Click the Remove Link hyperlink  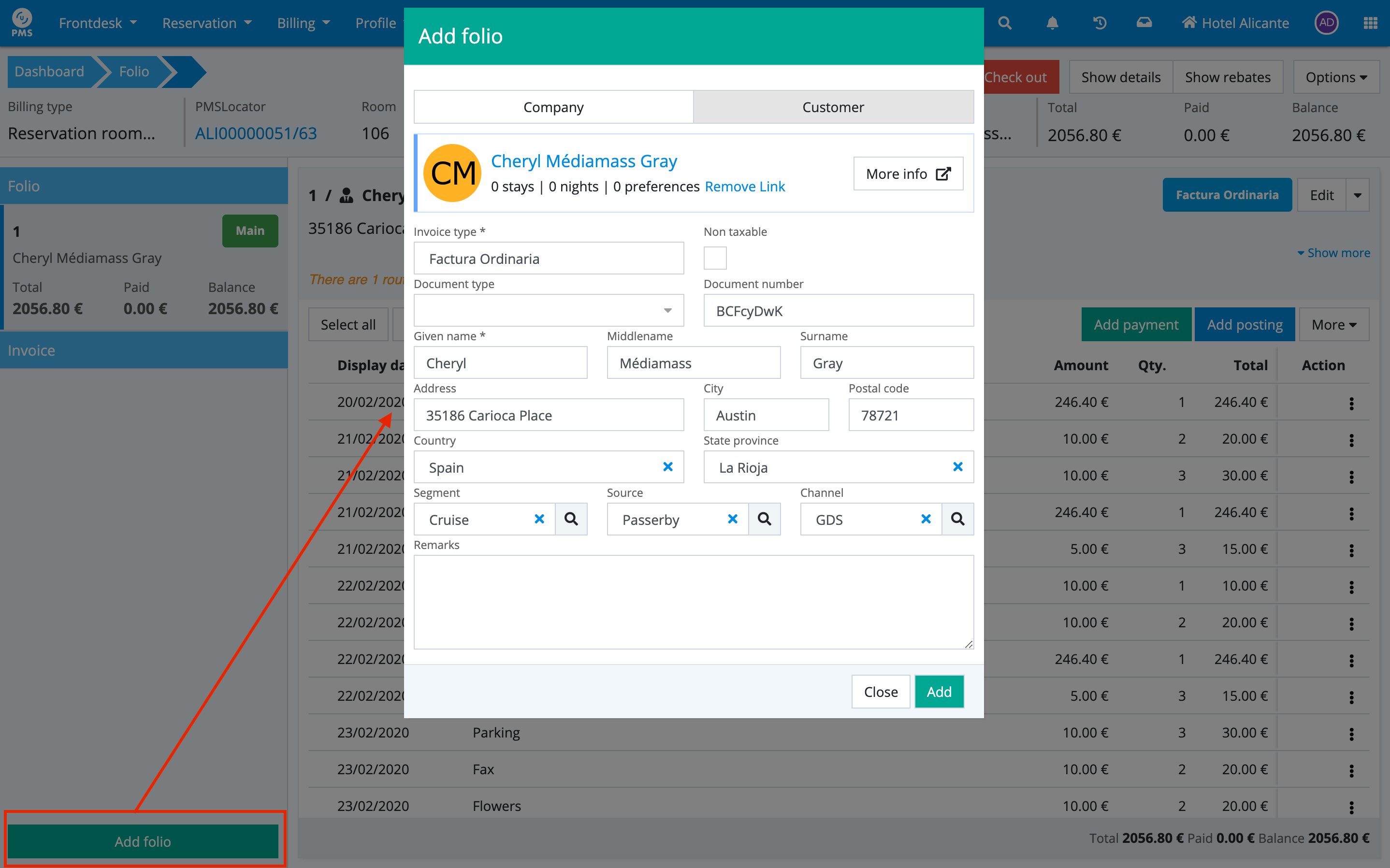(744, 187)
